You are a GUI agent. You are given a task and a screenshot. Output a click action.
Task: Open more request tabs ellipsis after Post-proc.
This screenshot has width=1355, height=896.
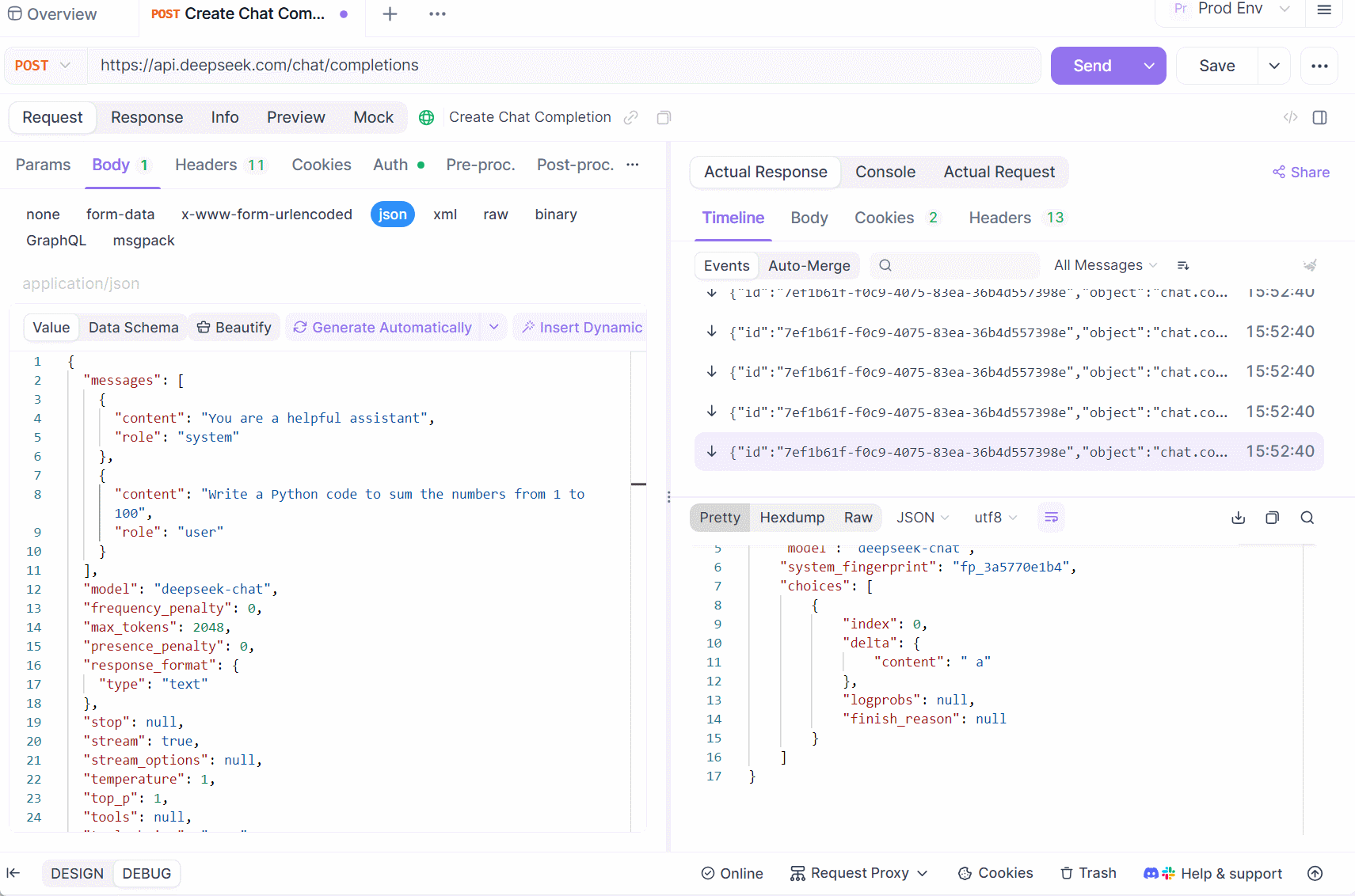[x=633, y=165]
